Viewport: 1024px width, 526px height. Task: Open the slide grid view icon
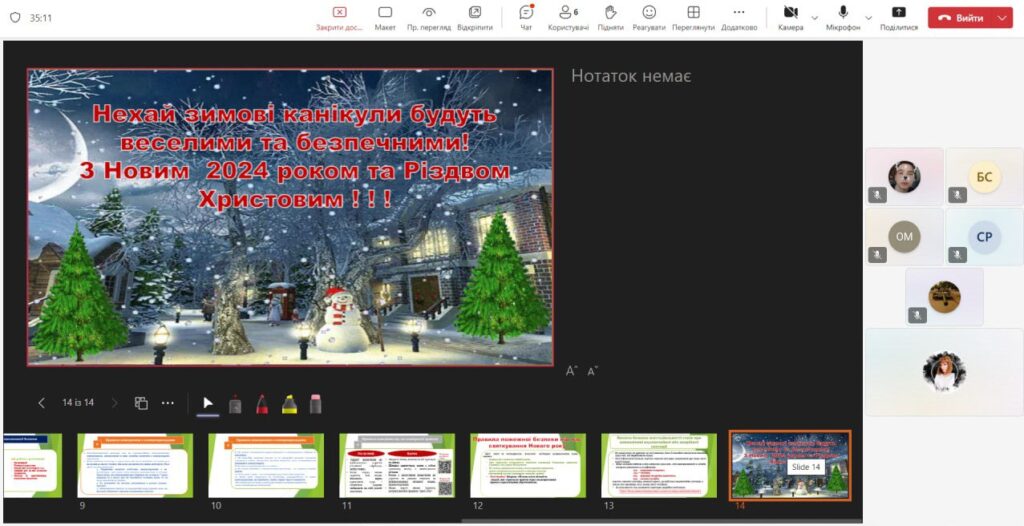pos(141,403)
